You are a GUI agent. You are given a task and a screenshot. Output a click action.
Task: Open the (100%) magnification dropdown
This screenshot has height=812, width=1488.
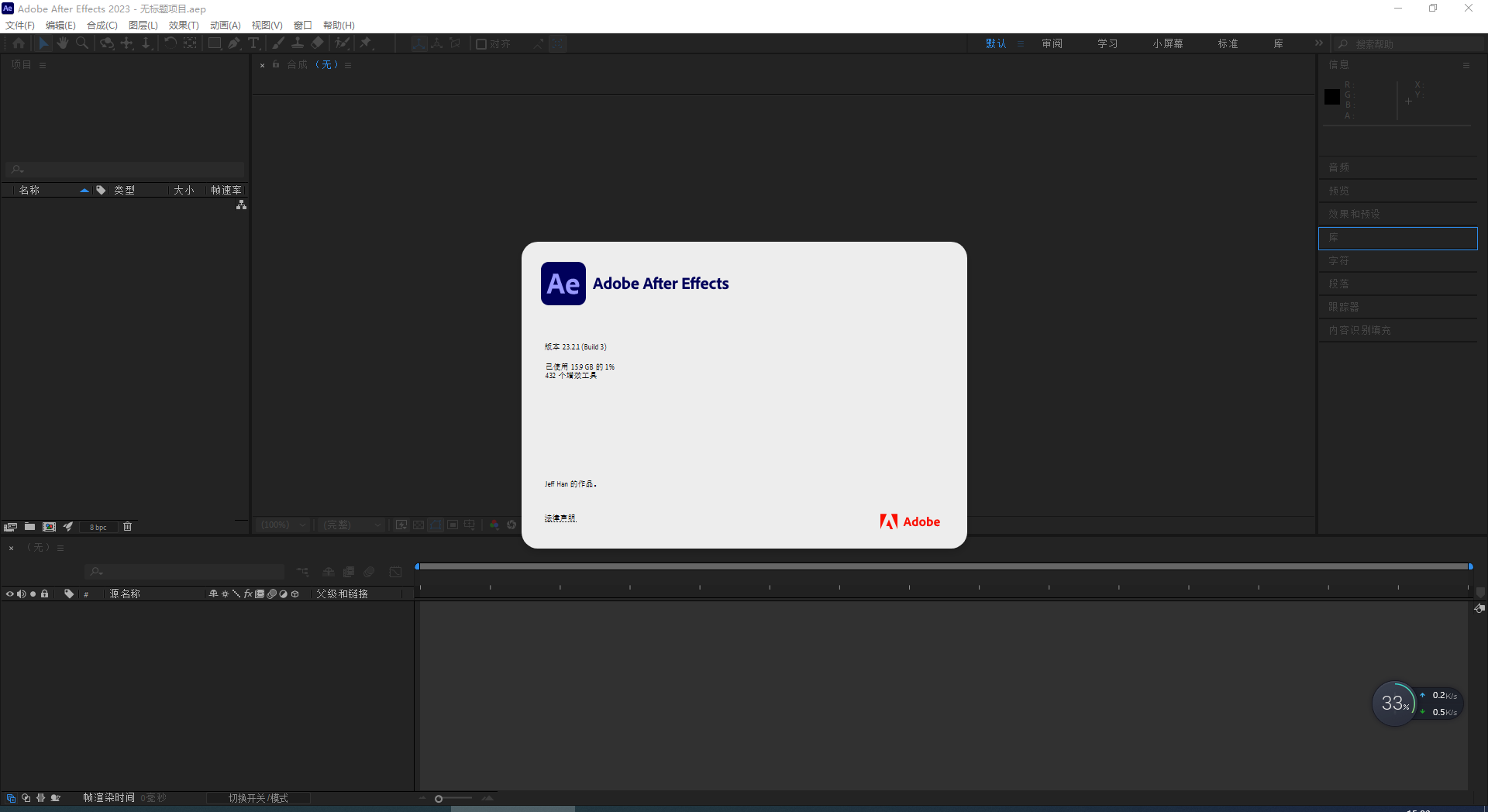tap(284, 525)
